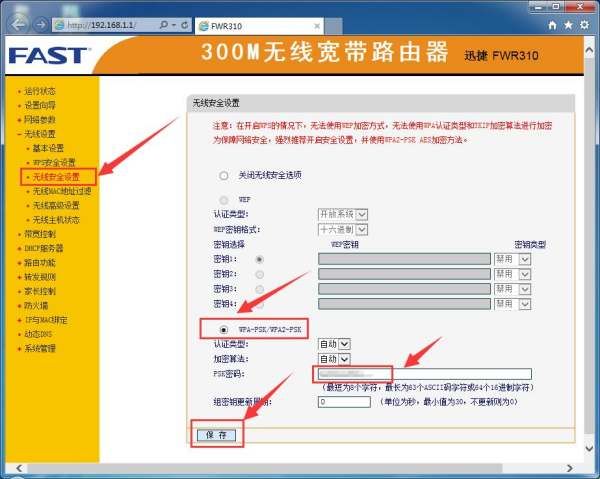Choose the 密钥2 radio button
Screen dimensions: 600x479
coord(259,274)
